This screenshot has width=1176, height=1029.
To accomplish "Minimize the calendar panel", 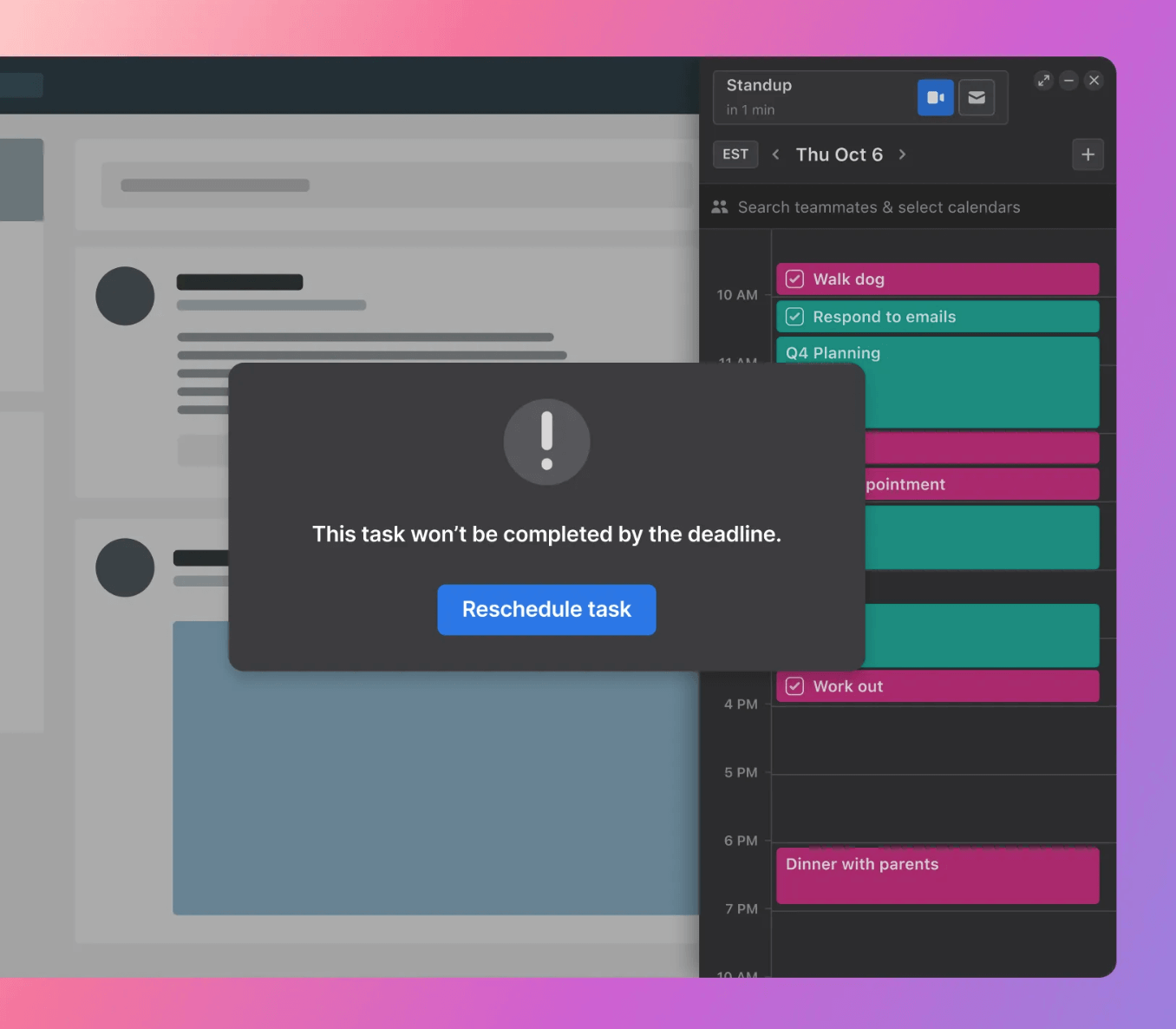I will [1068, 81].
